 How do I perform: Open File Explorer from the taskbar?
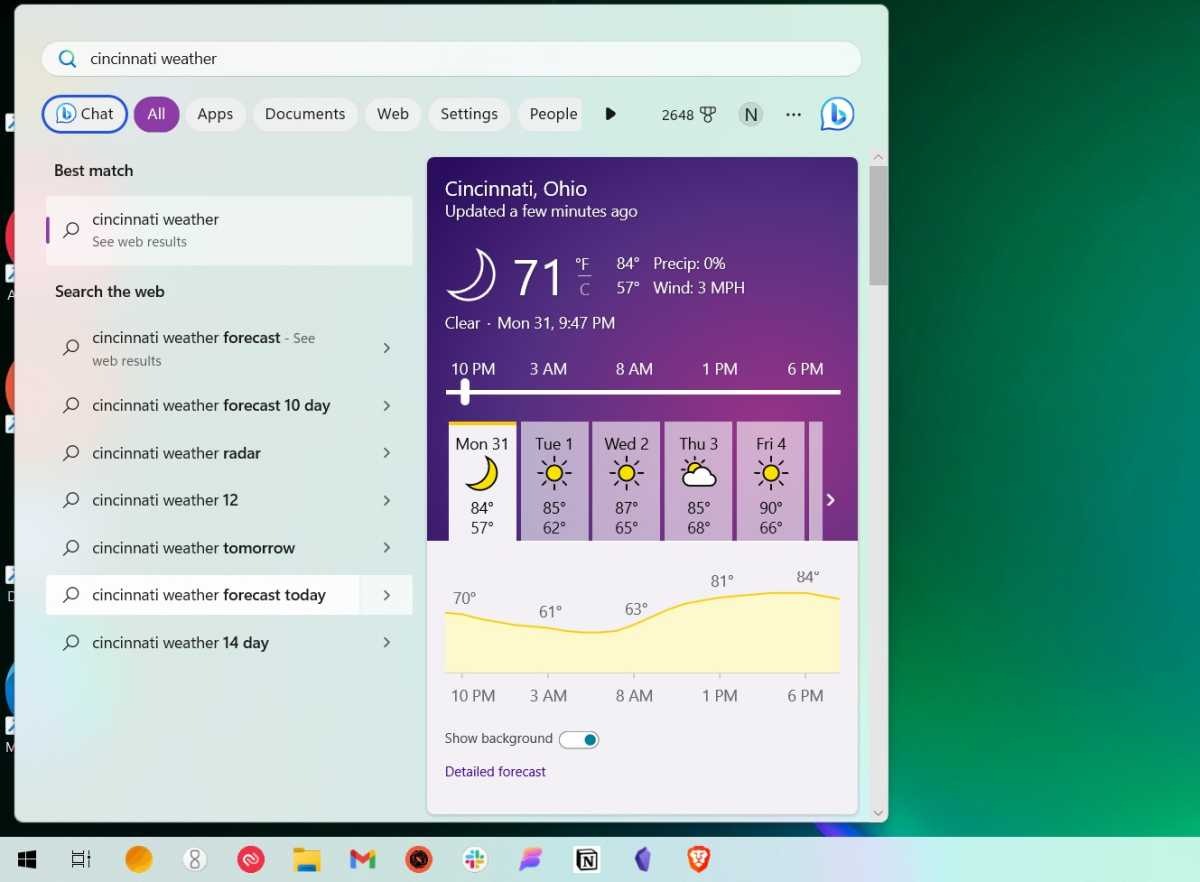click(x=306, y=858)
